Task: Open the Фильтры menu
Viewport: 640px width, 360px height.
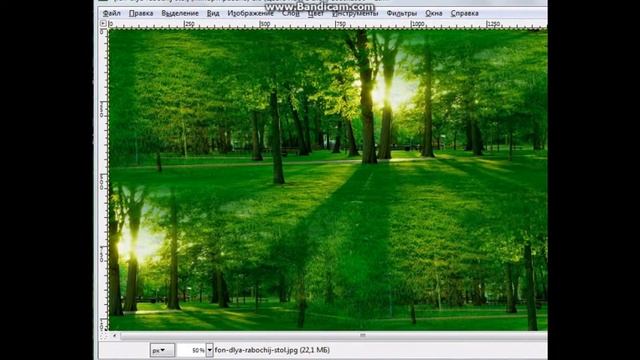Action: pos(401,13)
